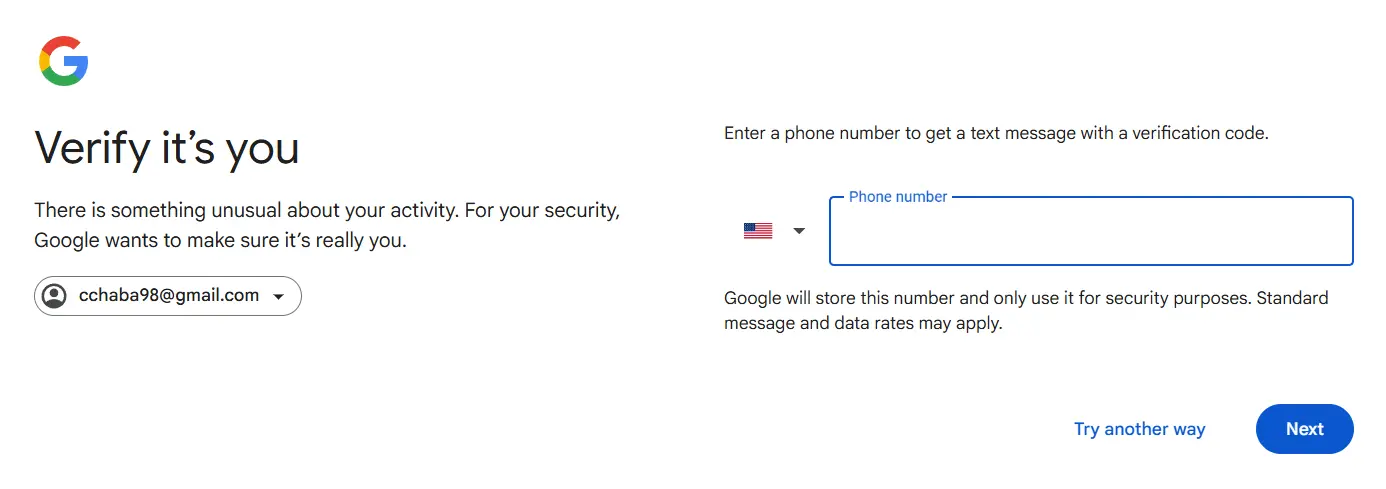Click the 'something unusual about your activity' sentence
The height and width of the screenshot is (489, 1386).
276,211
